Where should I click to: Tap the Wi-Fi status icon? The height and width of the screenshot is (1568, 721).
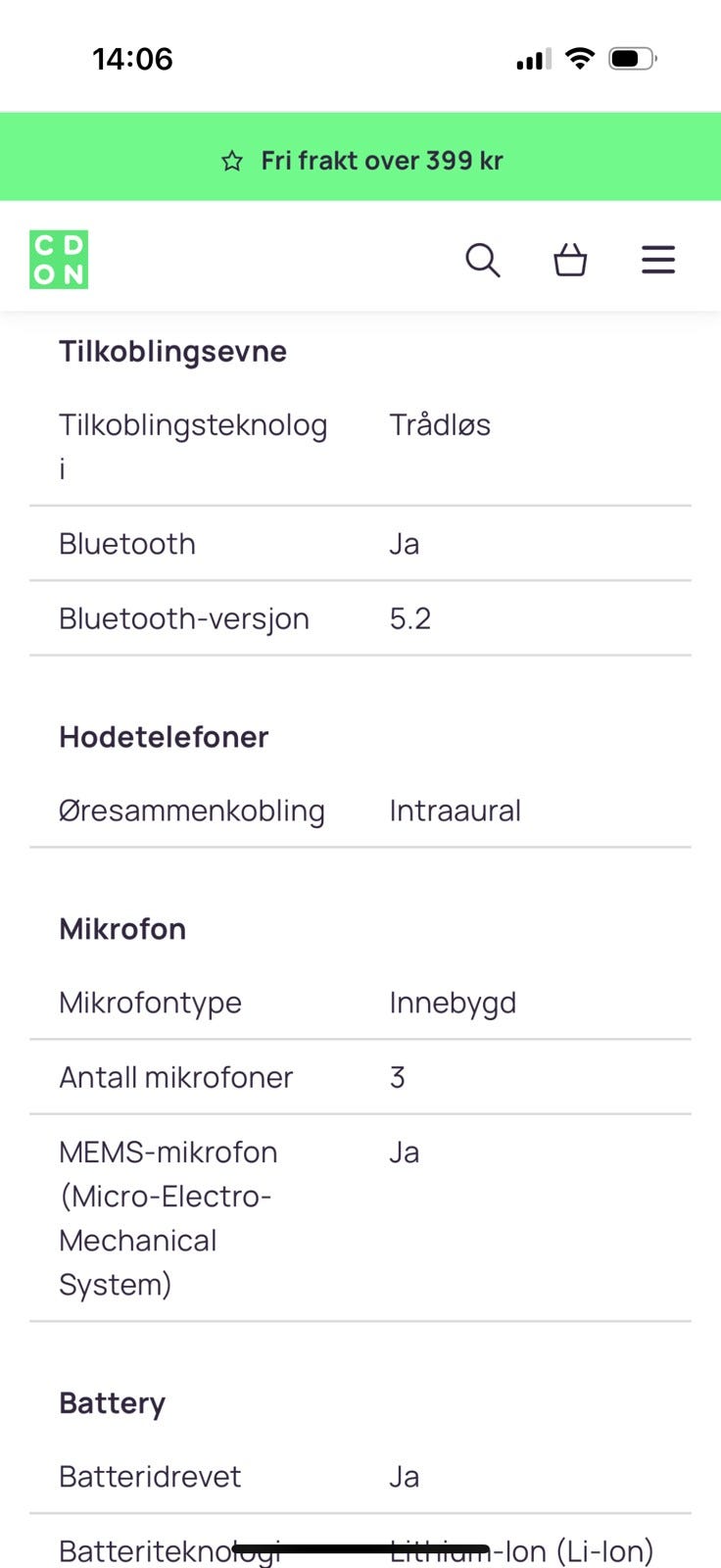[580, 59]
